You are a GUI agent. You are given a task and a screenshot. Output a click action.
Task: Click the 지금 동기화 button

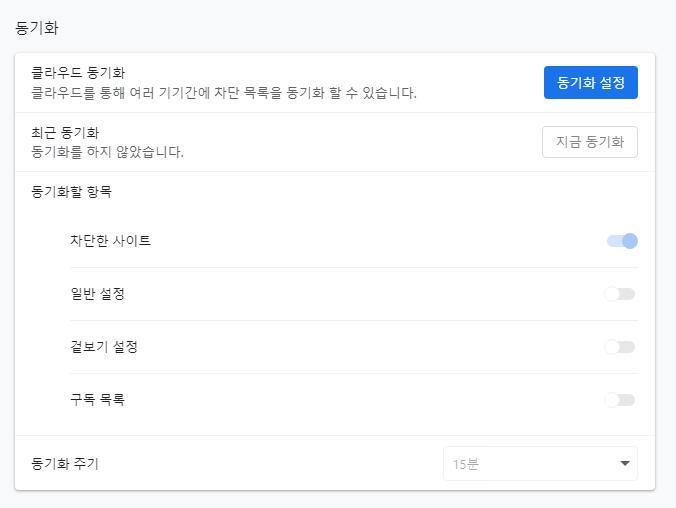[x=590, y=142]
